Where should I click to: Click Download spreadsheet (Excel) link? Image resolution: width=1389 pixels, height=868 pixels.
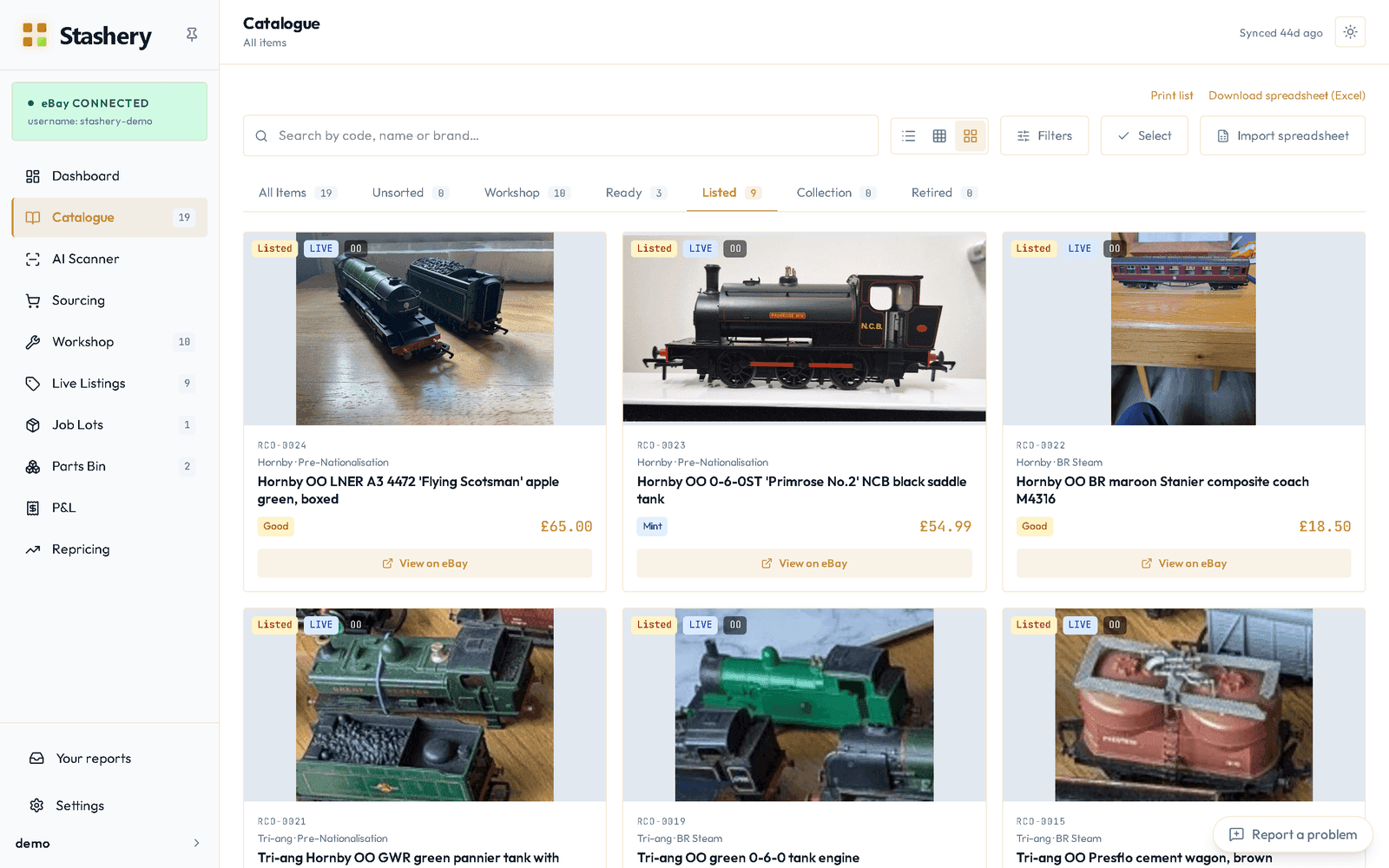tap(1287, 95)
